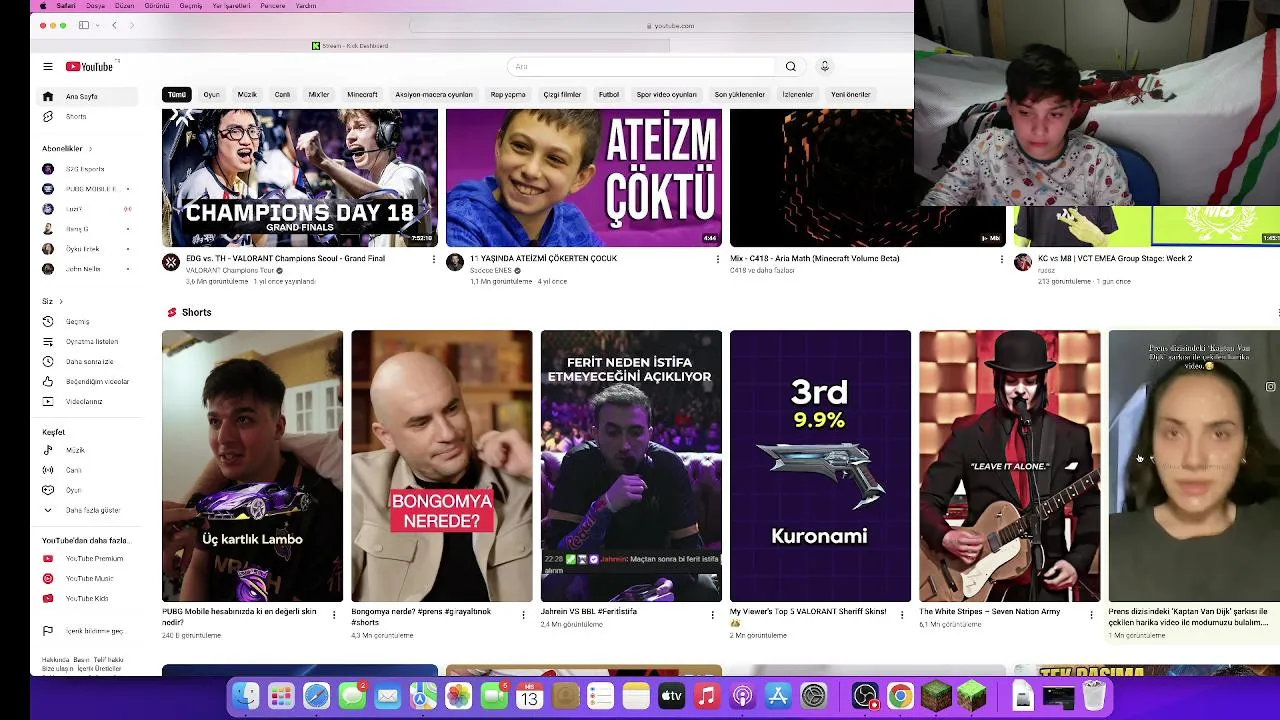Image resolution: width=1280 pixels, height=720 pixels.
Task: Click Stream - Kick Dashboard Safari tab
Action: pos(350,46)
